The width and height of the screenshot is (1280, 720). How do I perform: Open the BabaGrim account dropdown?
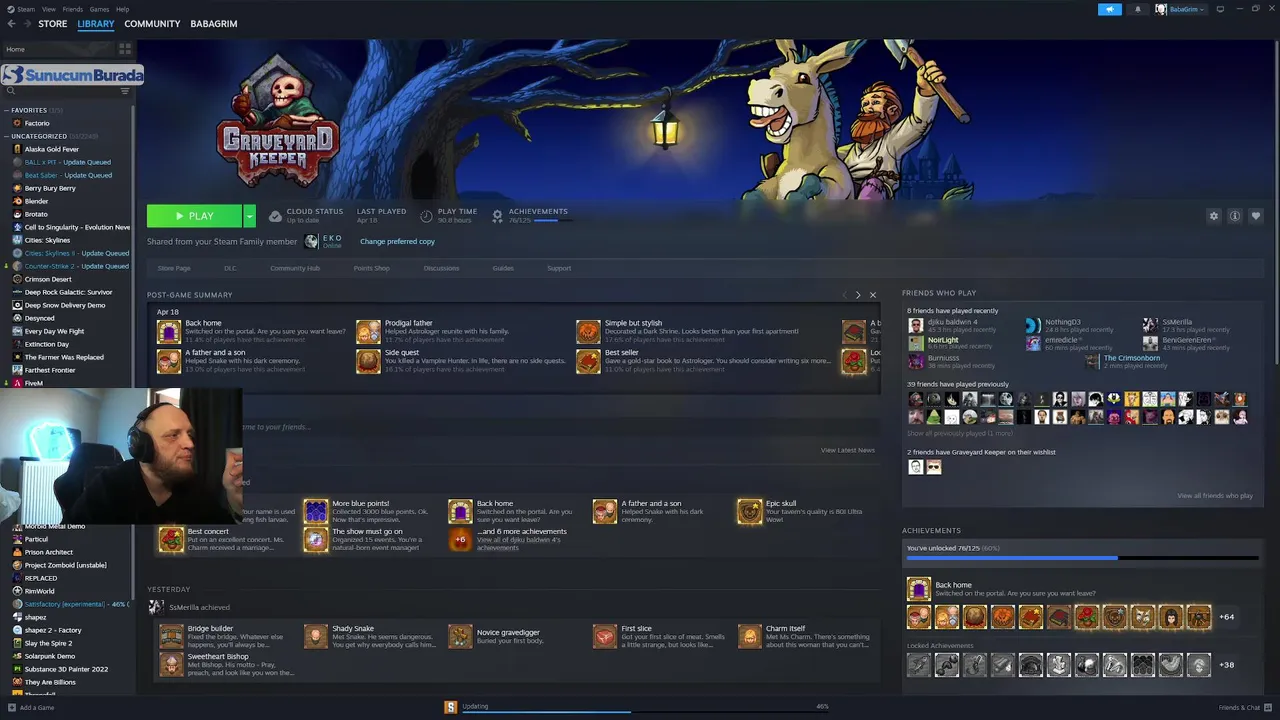(x=1181, y=9)
